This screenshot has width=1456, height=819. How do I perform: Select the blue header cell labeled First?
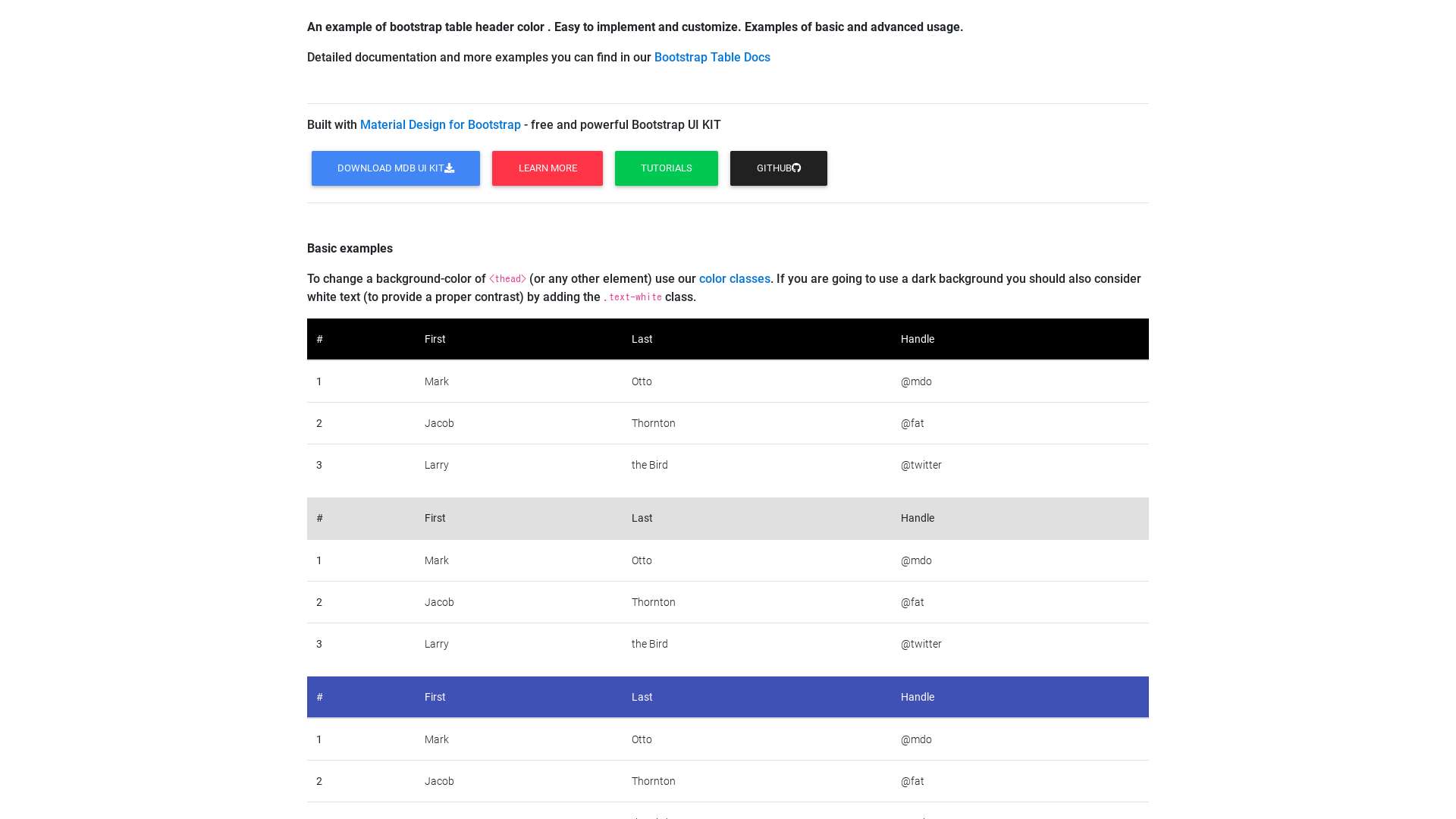point(435,696)
